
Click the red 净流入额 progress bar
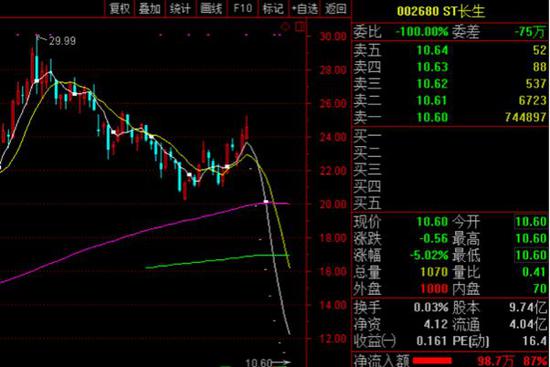[432, 361]
